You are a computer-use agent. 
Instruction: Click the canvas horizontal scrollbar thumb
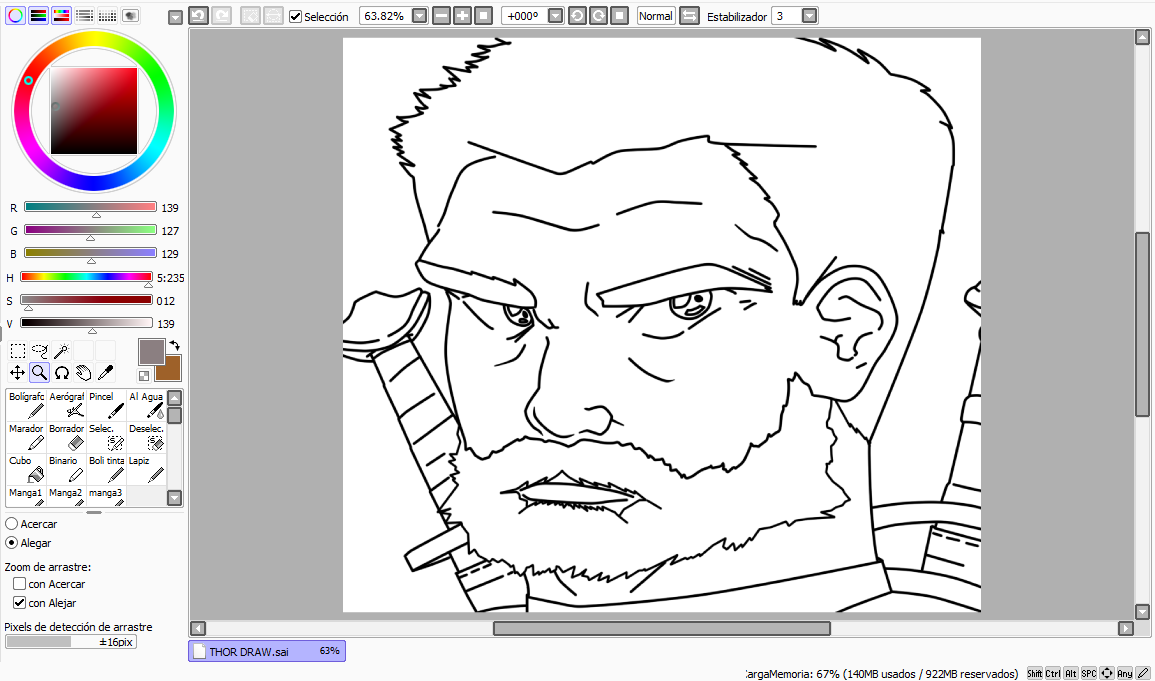[x=661, y=628]
